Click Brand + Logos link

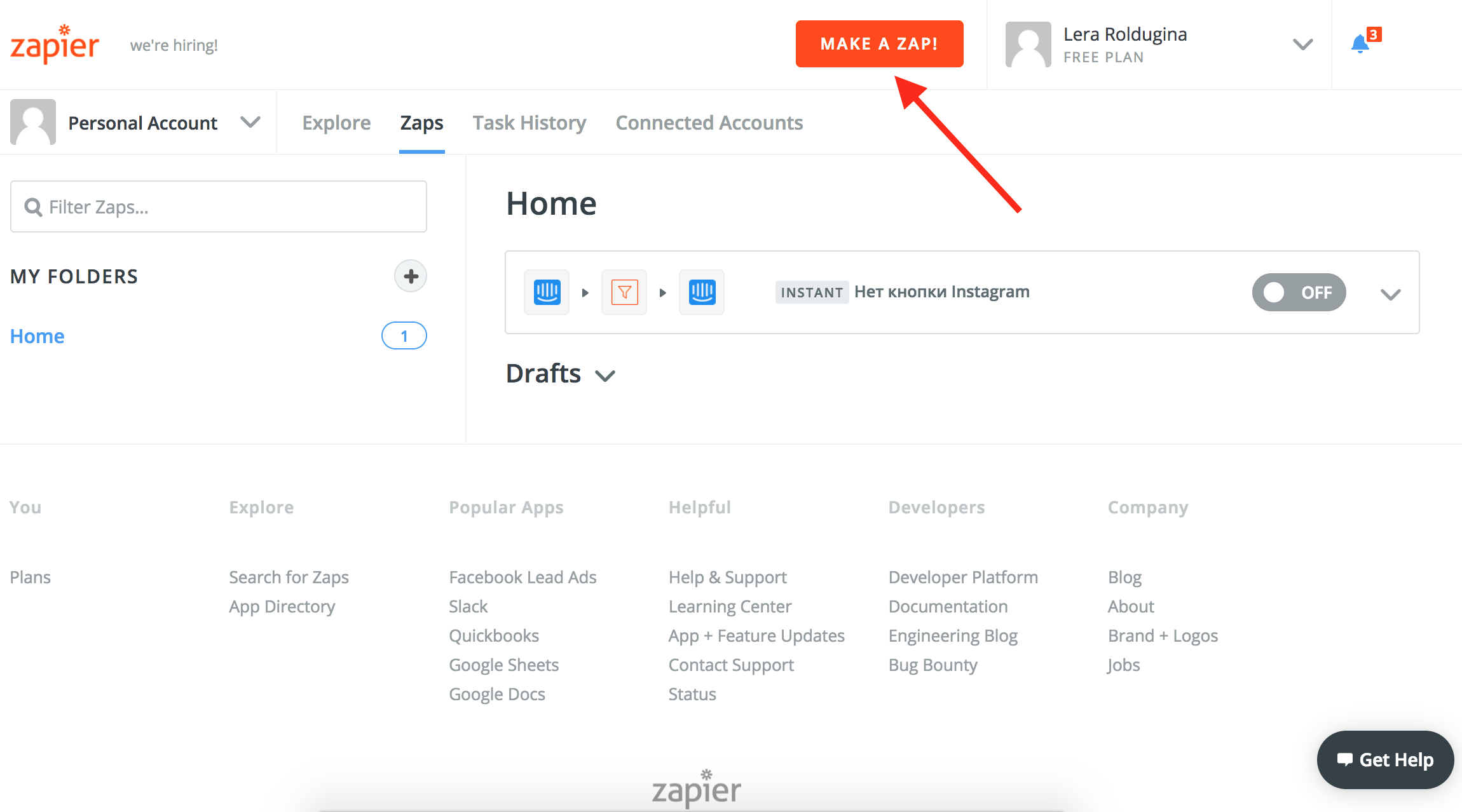pyautogui.click(x=1163, y=636)
